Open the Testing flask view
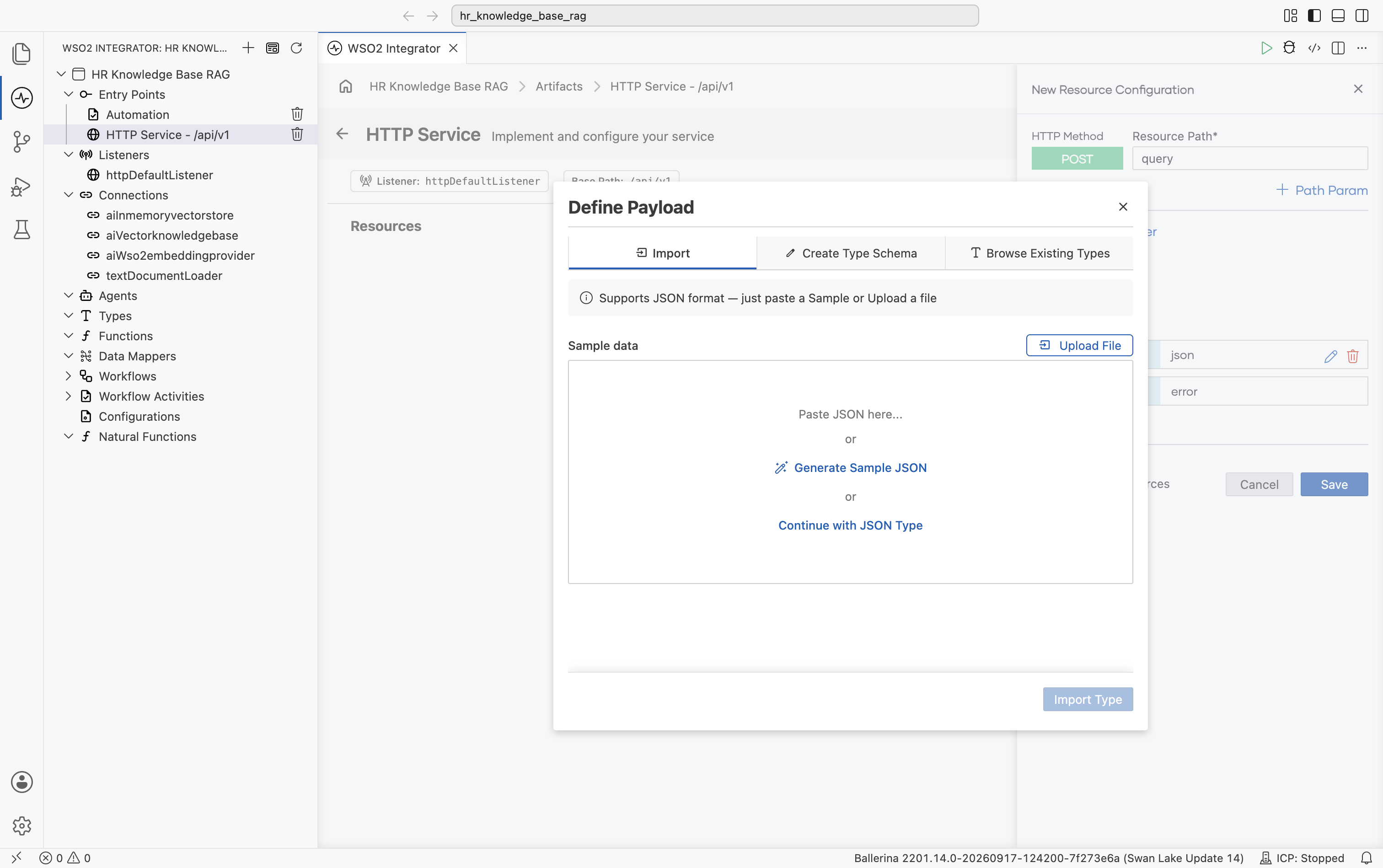Image resolution: width=1383 pixels, height=868 pixels. pos(22,230)
